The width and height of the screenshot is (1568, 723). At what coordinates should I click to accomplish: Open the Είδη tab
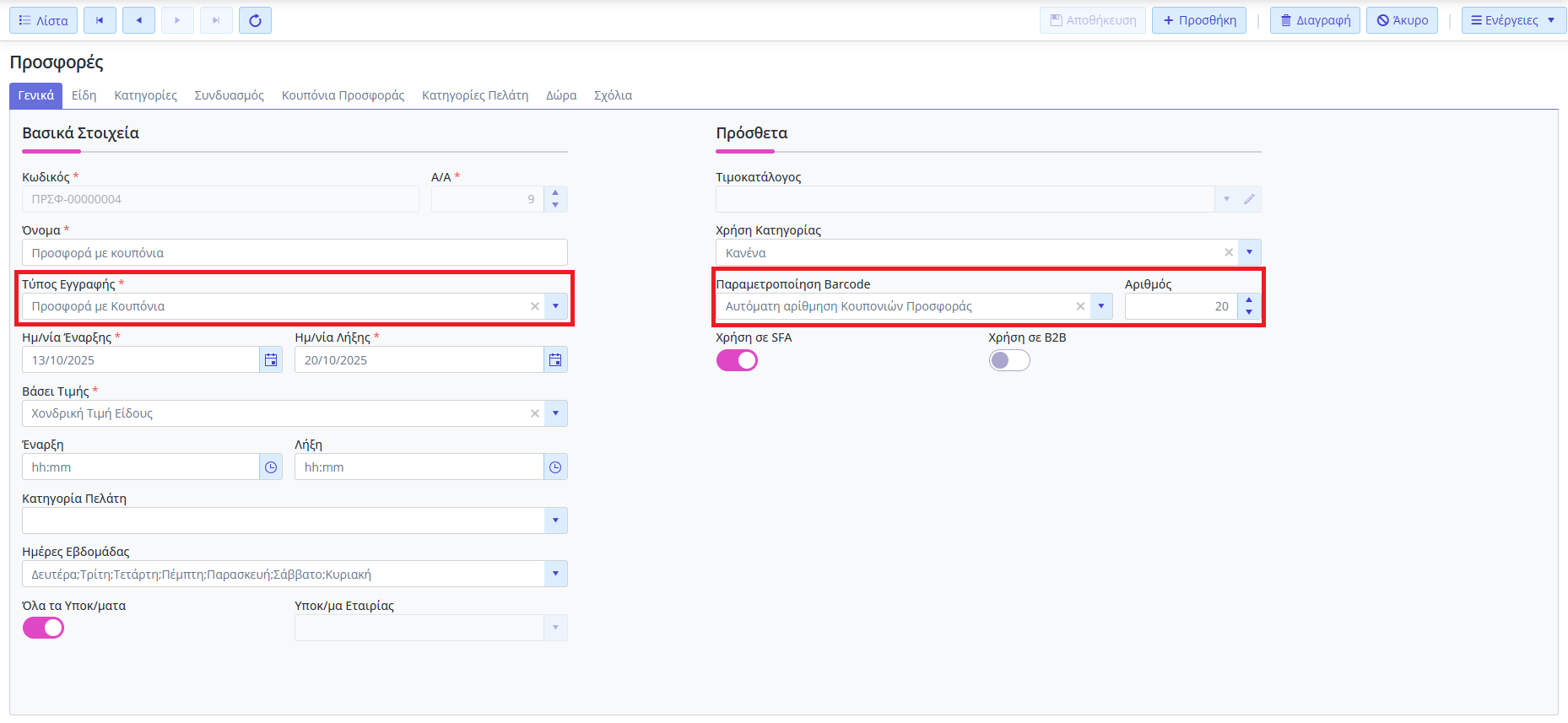tap(84, 95)
